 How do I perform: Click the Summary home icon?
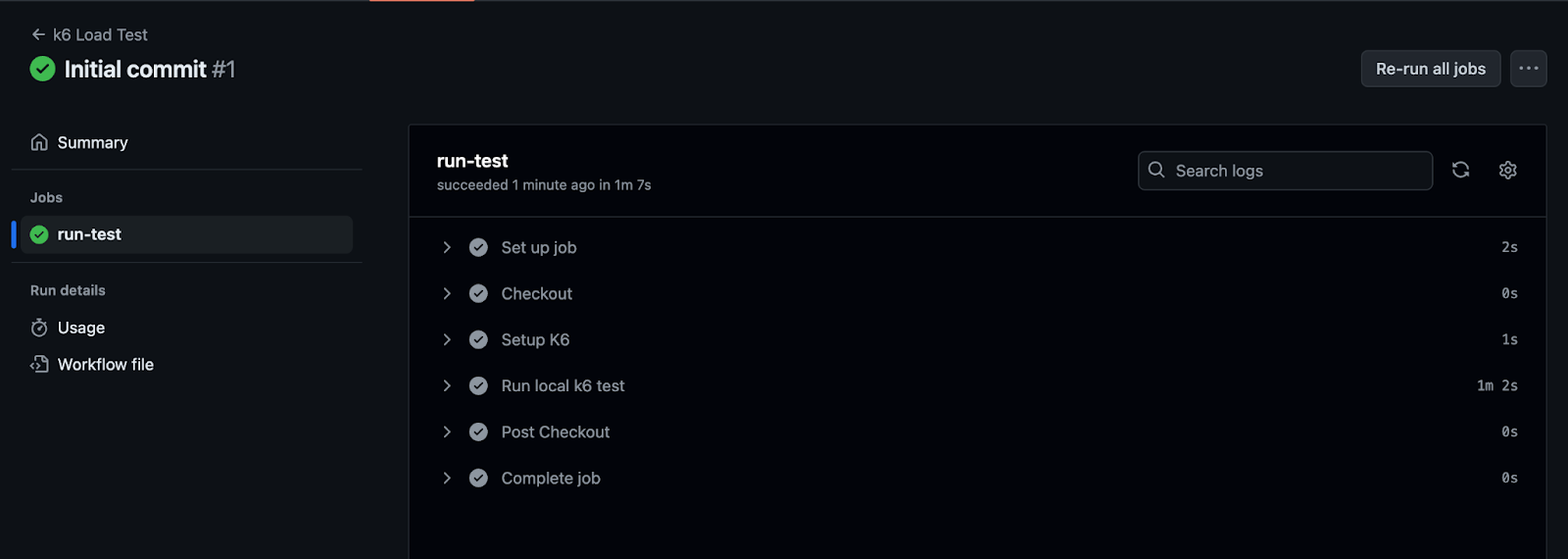coord(39,142)
